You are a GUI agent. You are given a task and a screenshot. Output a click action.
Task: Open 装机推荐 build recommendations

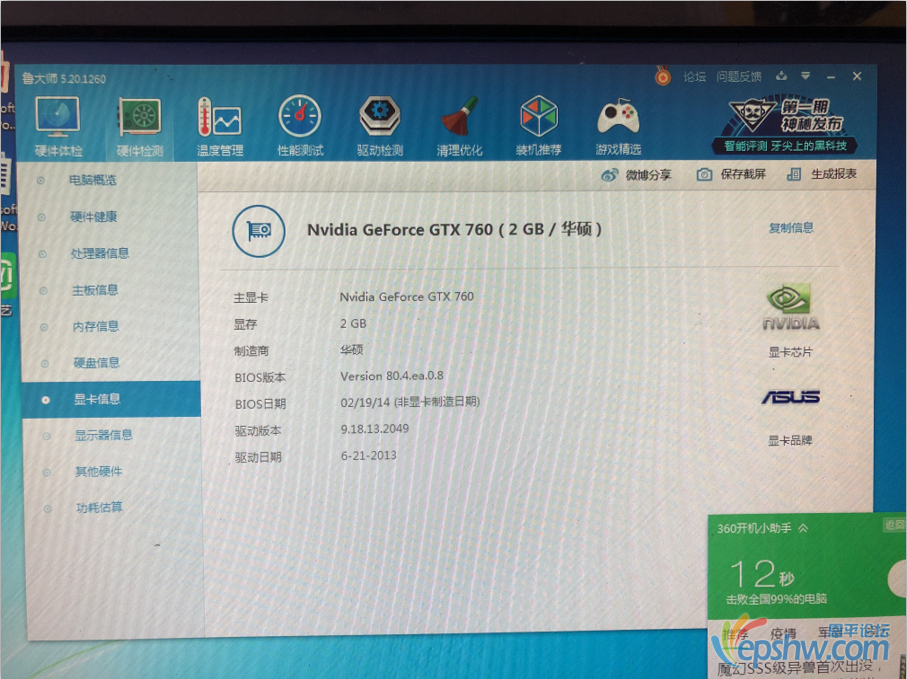[x=539, y=127]
